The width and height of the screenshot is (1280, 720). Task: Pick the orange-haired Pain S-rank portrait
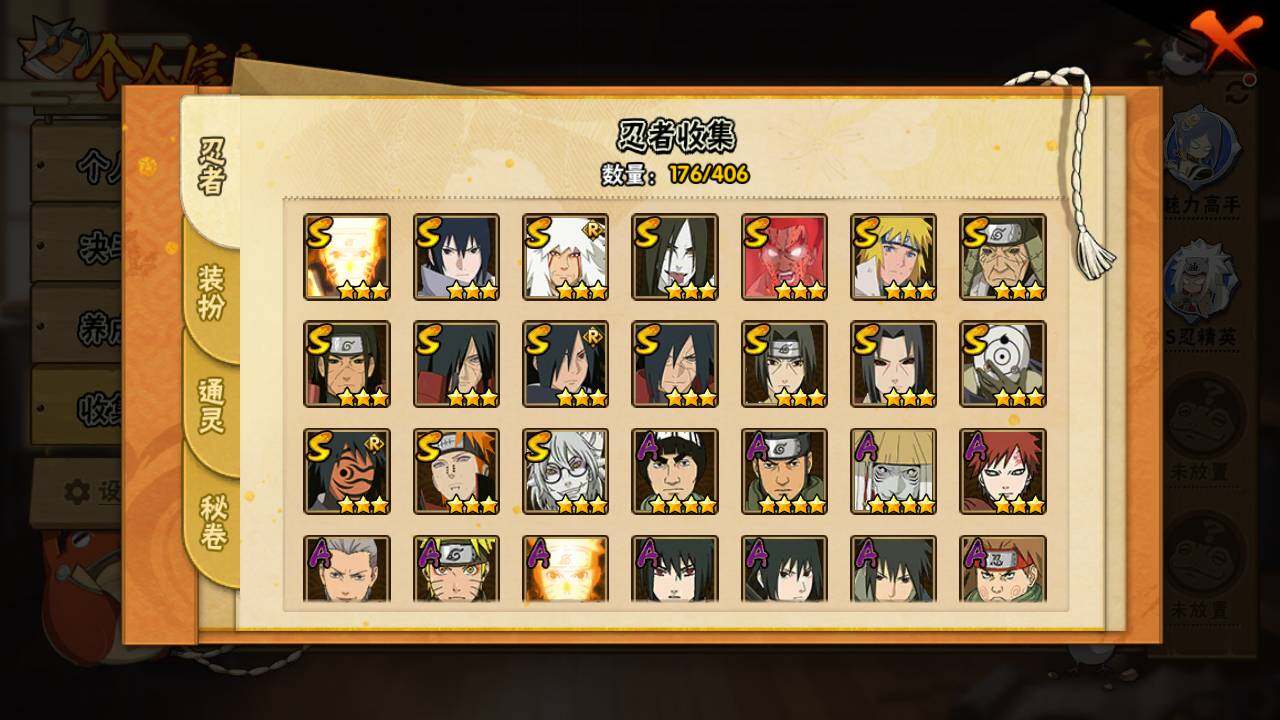click(456, 472)
